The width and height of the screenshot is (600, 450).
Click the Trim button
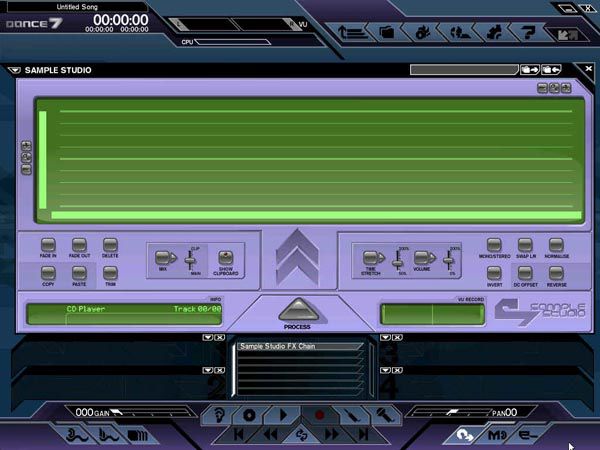(110, 272)
